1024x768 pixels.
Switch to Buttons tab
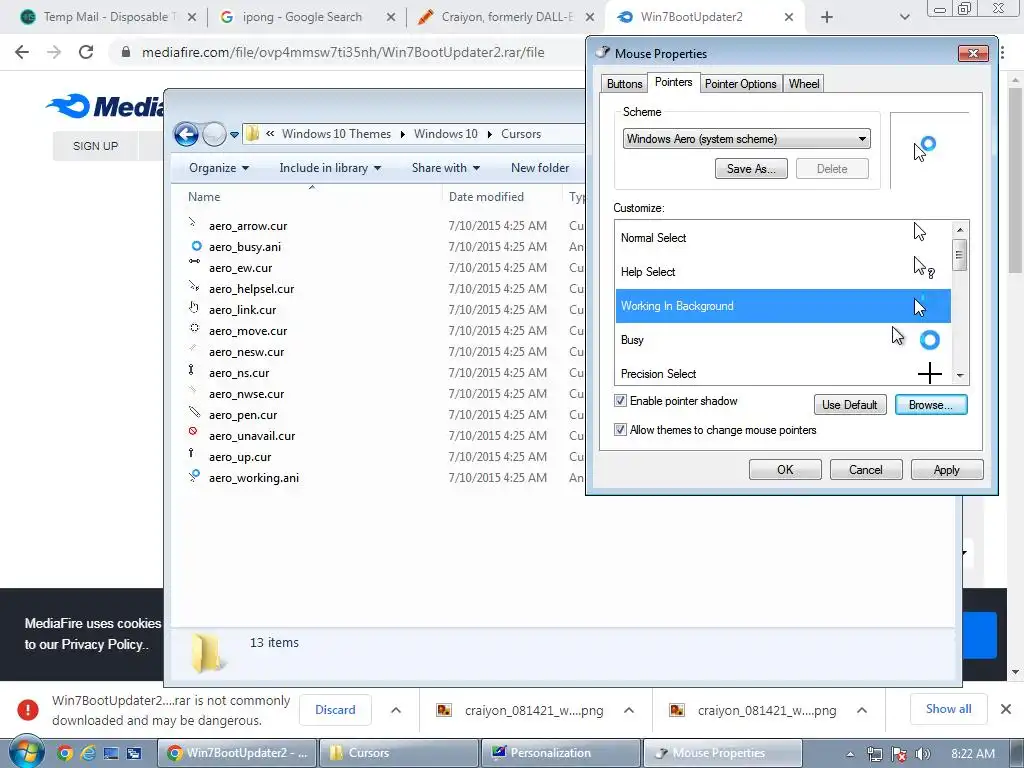[x=624, y=84]
